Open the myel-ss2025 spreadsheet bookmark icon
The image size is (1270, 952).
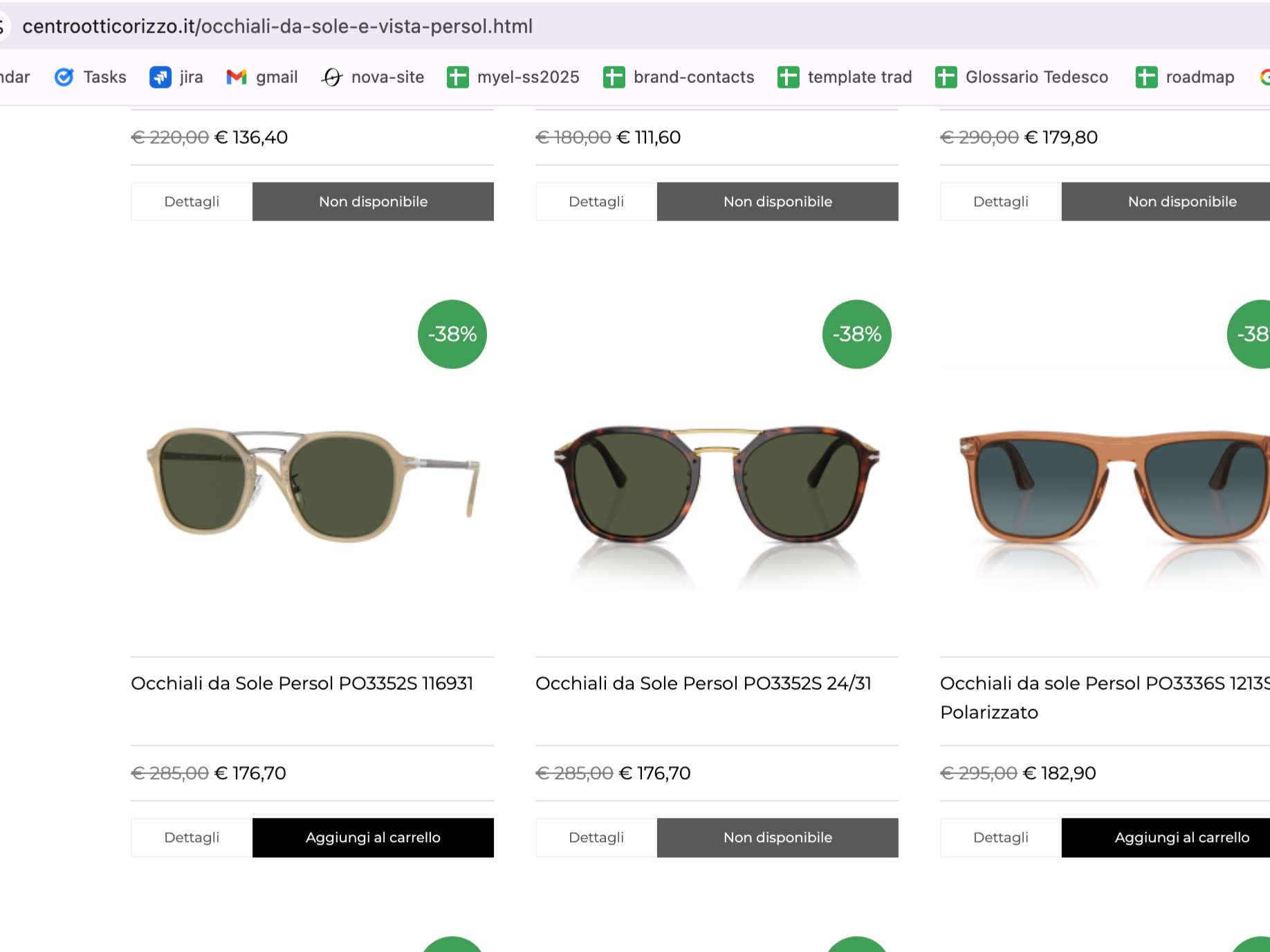[458, 77]
